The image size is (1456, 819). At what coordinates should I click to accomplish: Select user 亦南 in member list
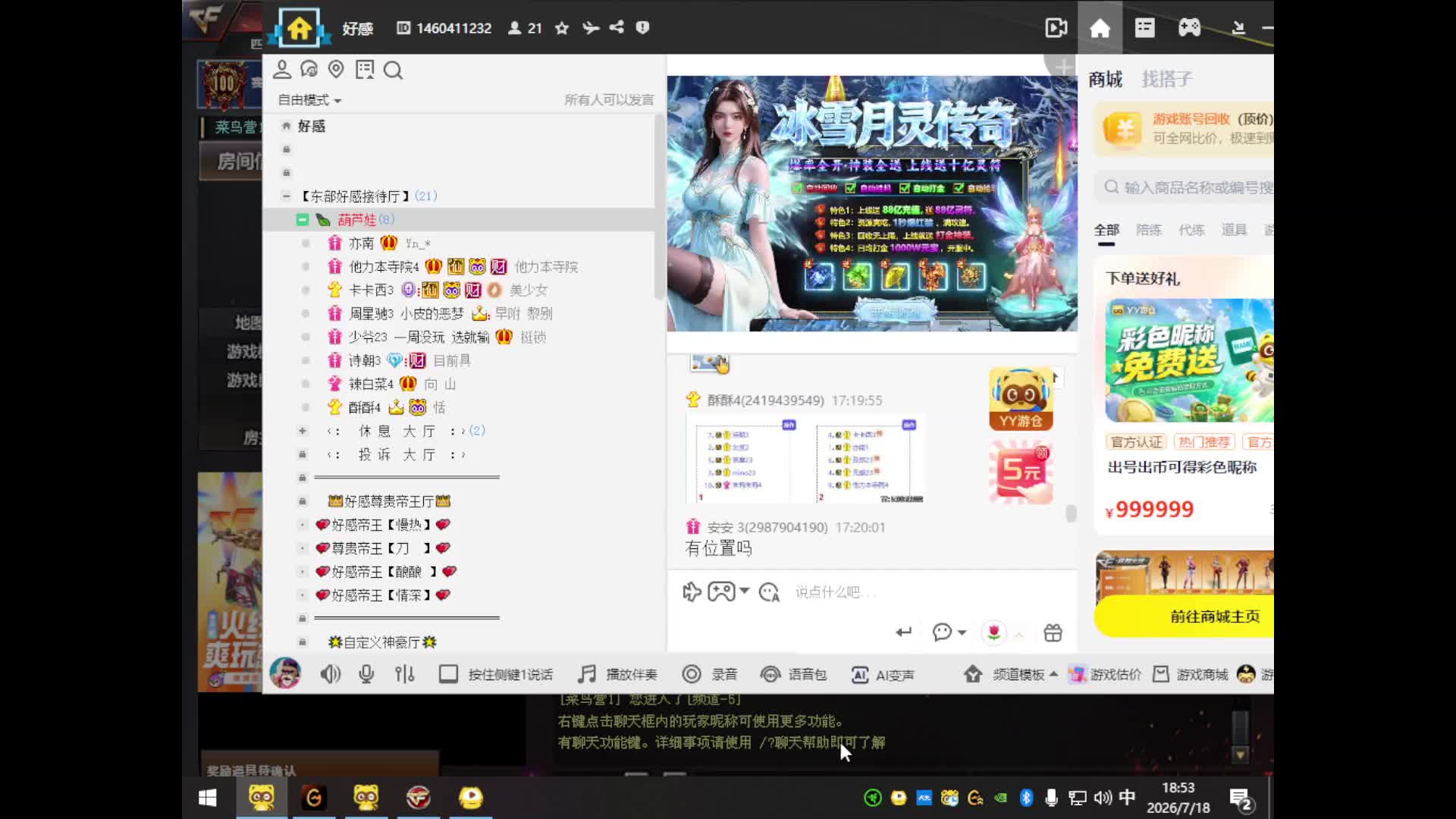(x=361, y=243)
